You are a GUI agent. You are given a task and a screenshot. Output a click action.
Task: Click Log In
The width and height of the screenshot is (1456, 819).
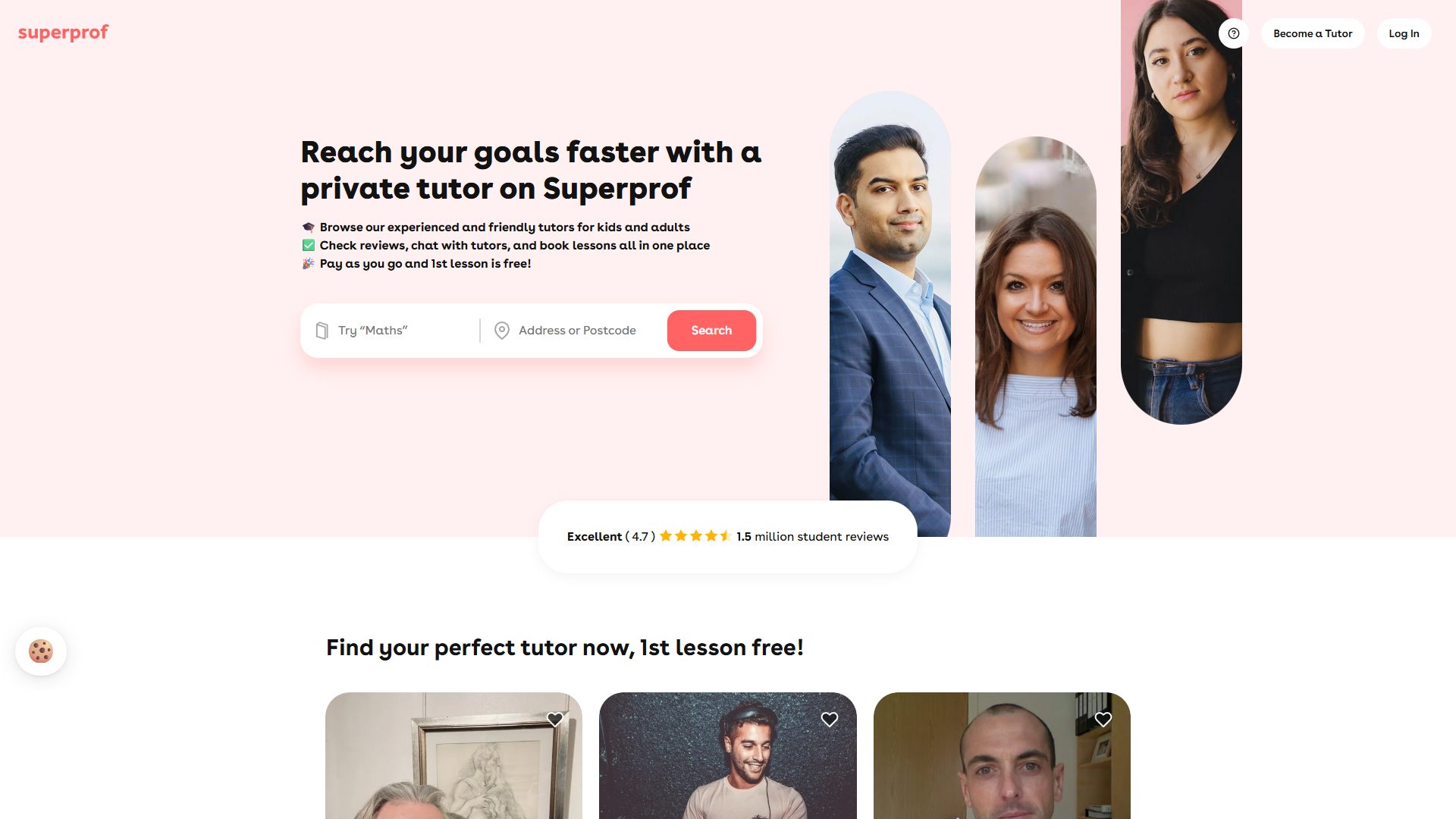click(x=1404, y=33)
